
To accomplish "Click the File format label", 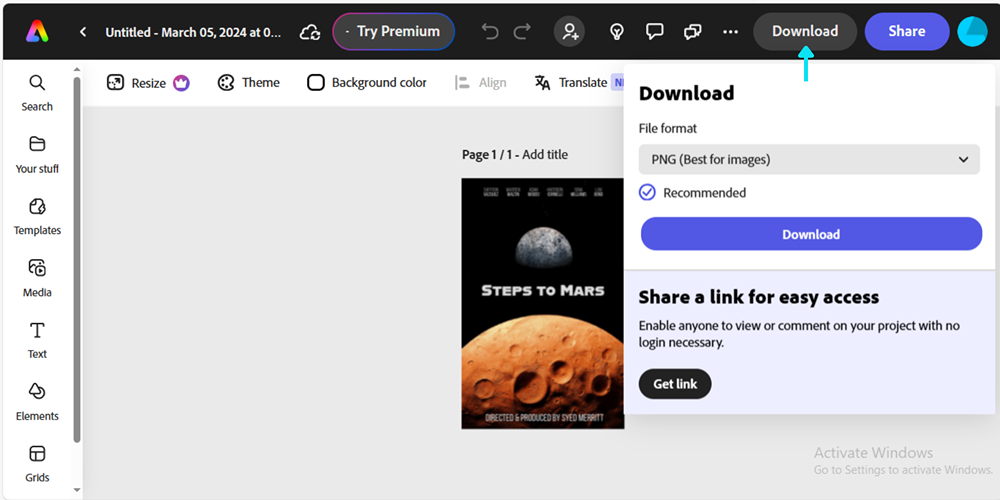I will [x=668, y=128].
